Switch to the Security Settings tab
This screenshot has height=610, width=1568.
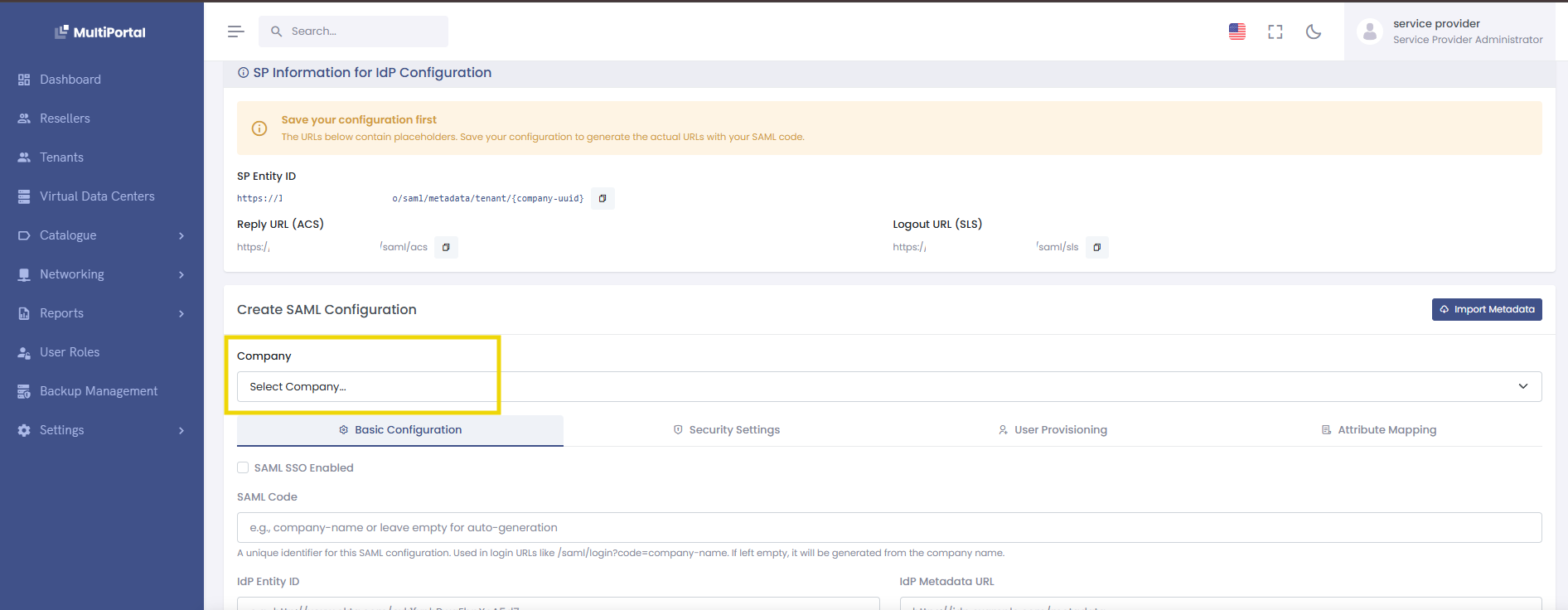click(726, 430)
